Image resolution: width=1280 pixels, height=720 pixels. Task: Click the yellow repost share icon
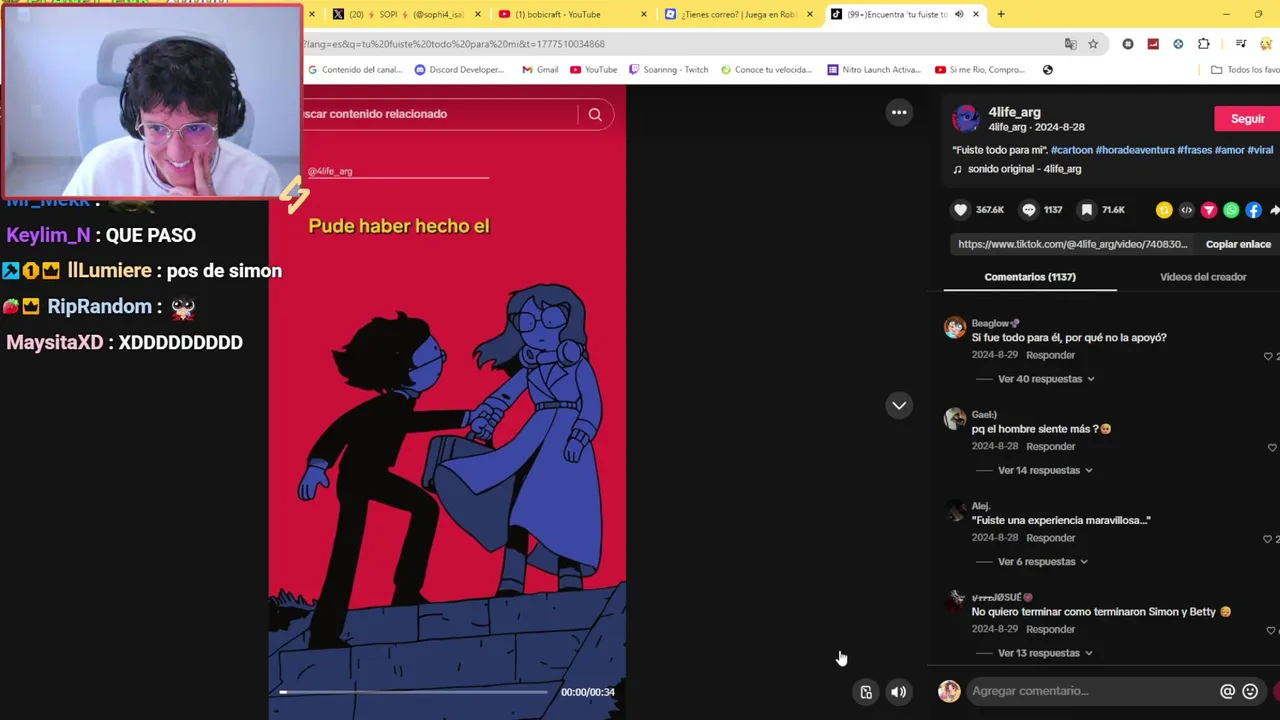[1164, 210]
